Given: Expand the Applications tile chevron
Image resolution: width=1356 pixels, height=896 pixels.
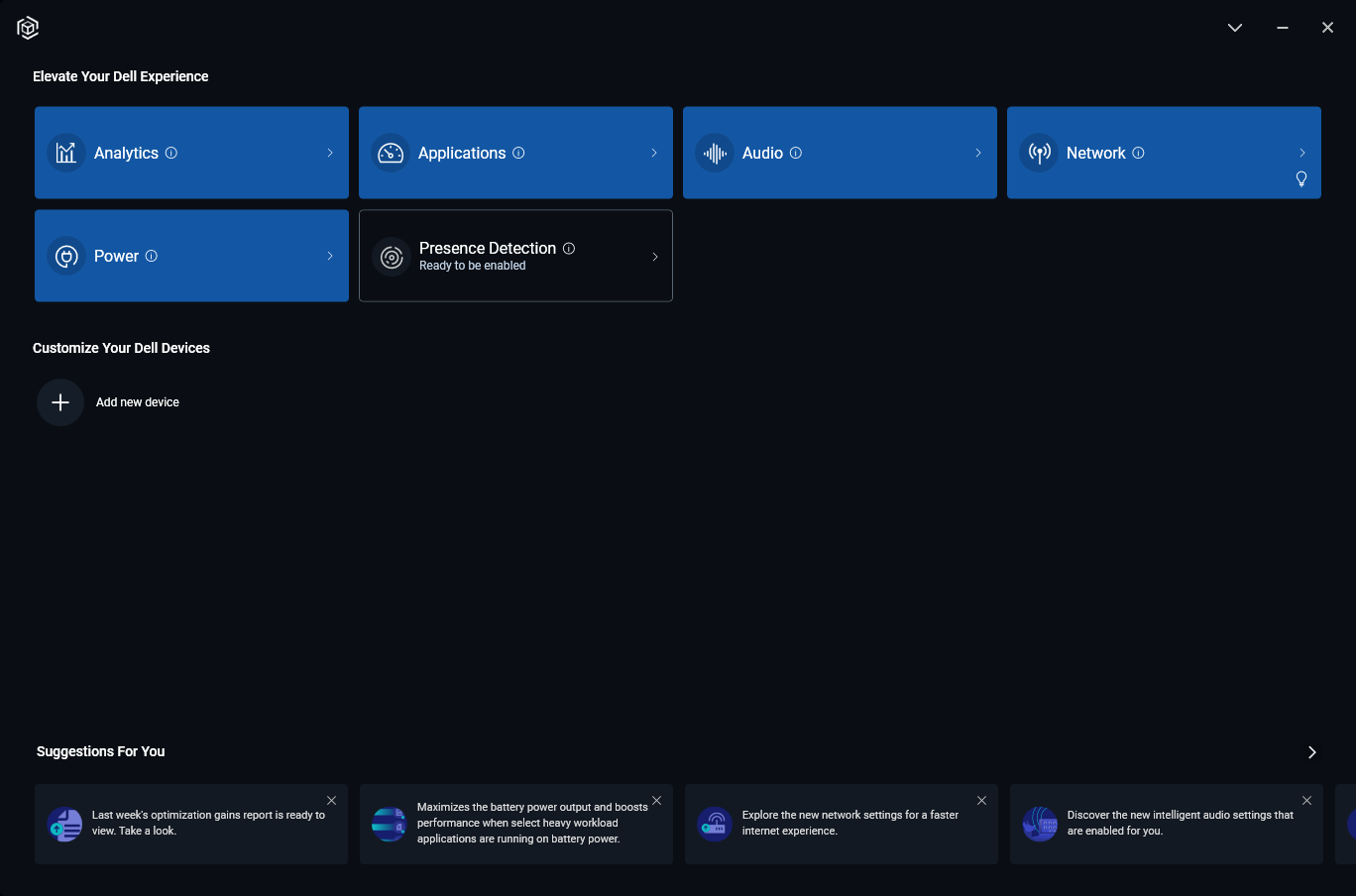Looking at the screenshot, I should click(654, 153).
